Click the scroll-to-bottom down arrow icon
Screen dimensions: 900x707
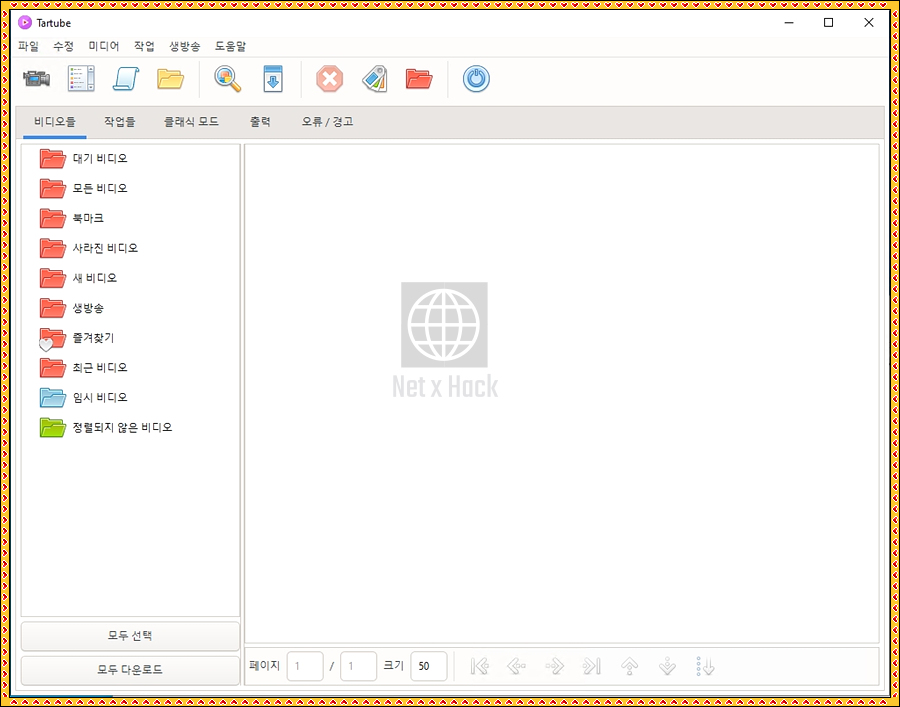click(x=667, y=666)
